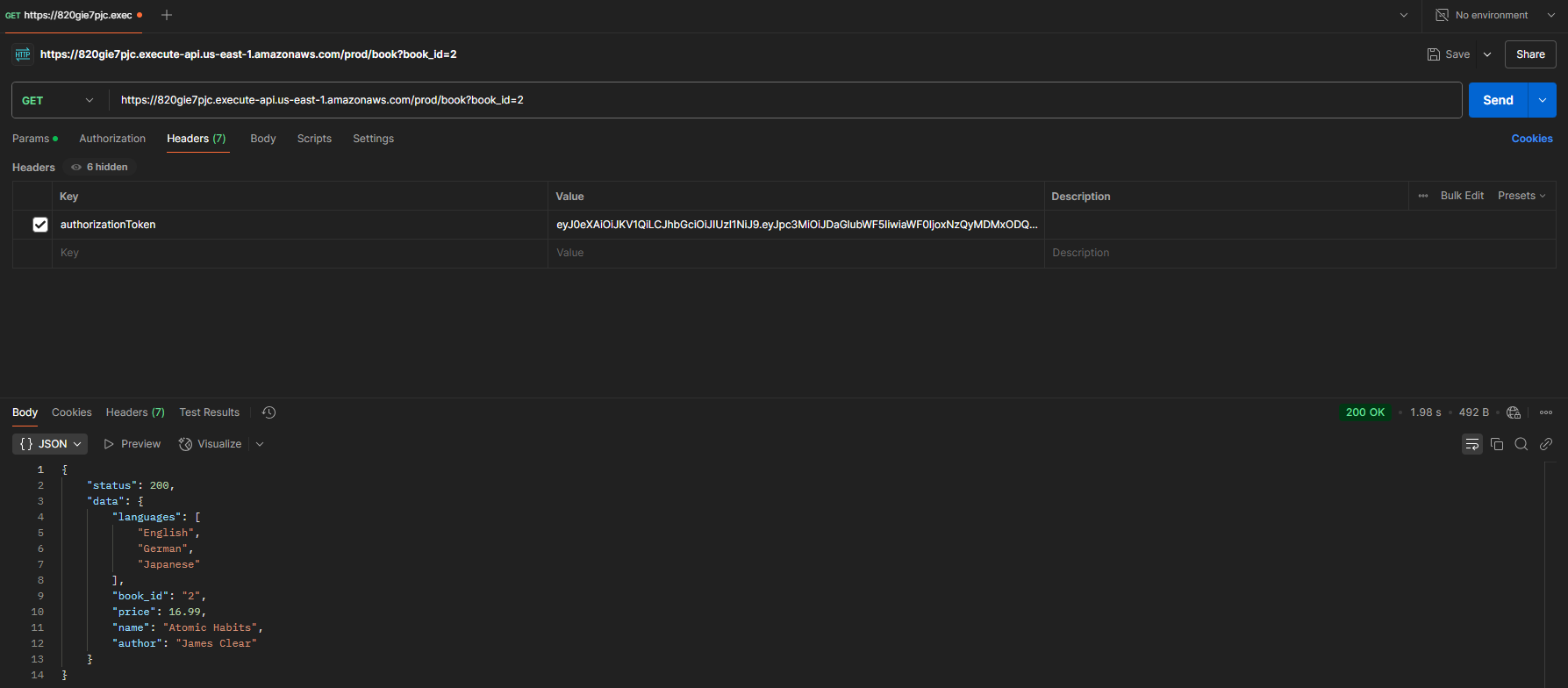Open the Send options dropdown arrow
Image resolution: width=1568 pixels, height=688 pixels.
pyautogui.click(x=1542, y=100)
